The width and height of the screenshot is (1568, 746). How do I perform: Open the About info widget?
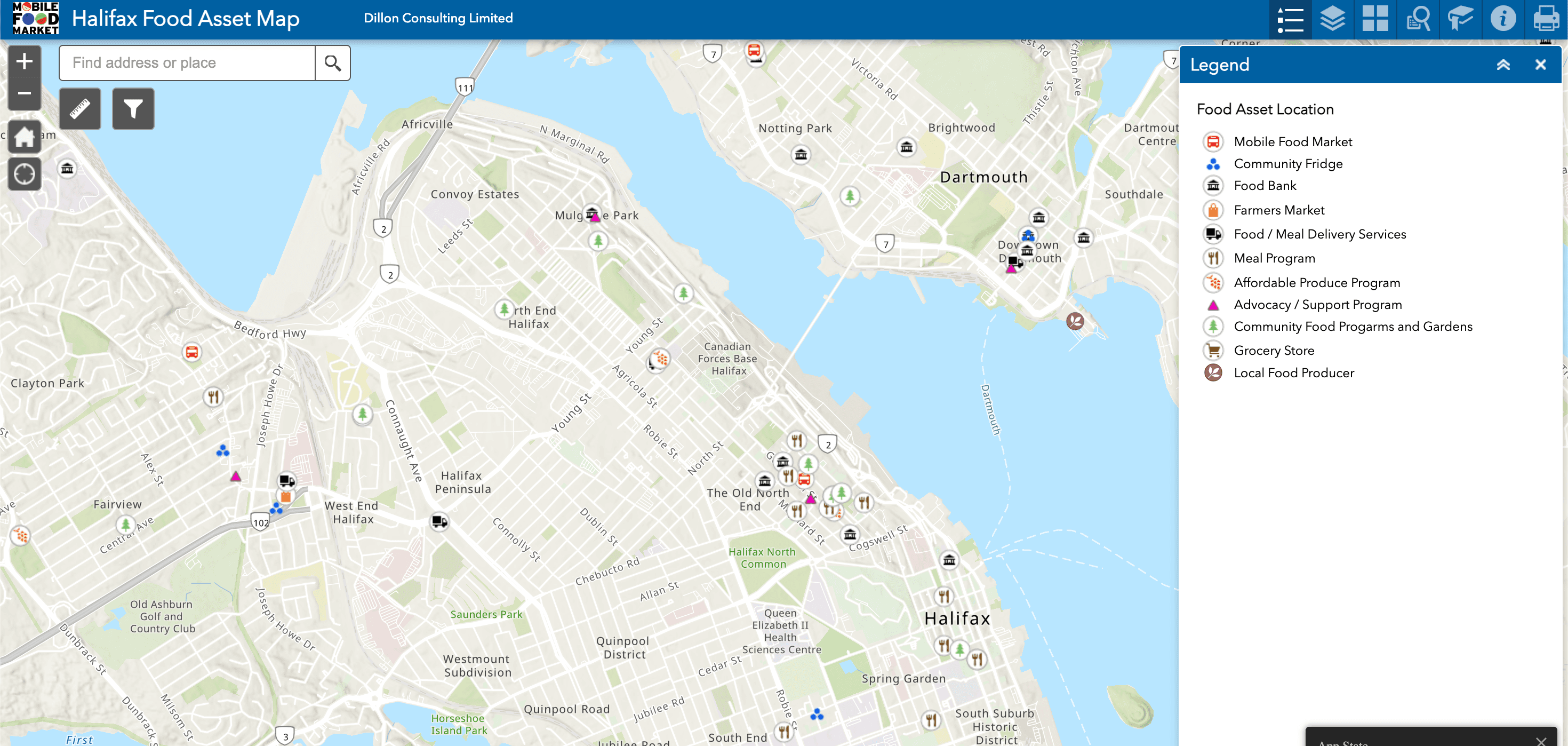[1503, 19]
